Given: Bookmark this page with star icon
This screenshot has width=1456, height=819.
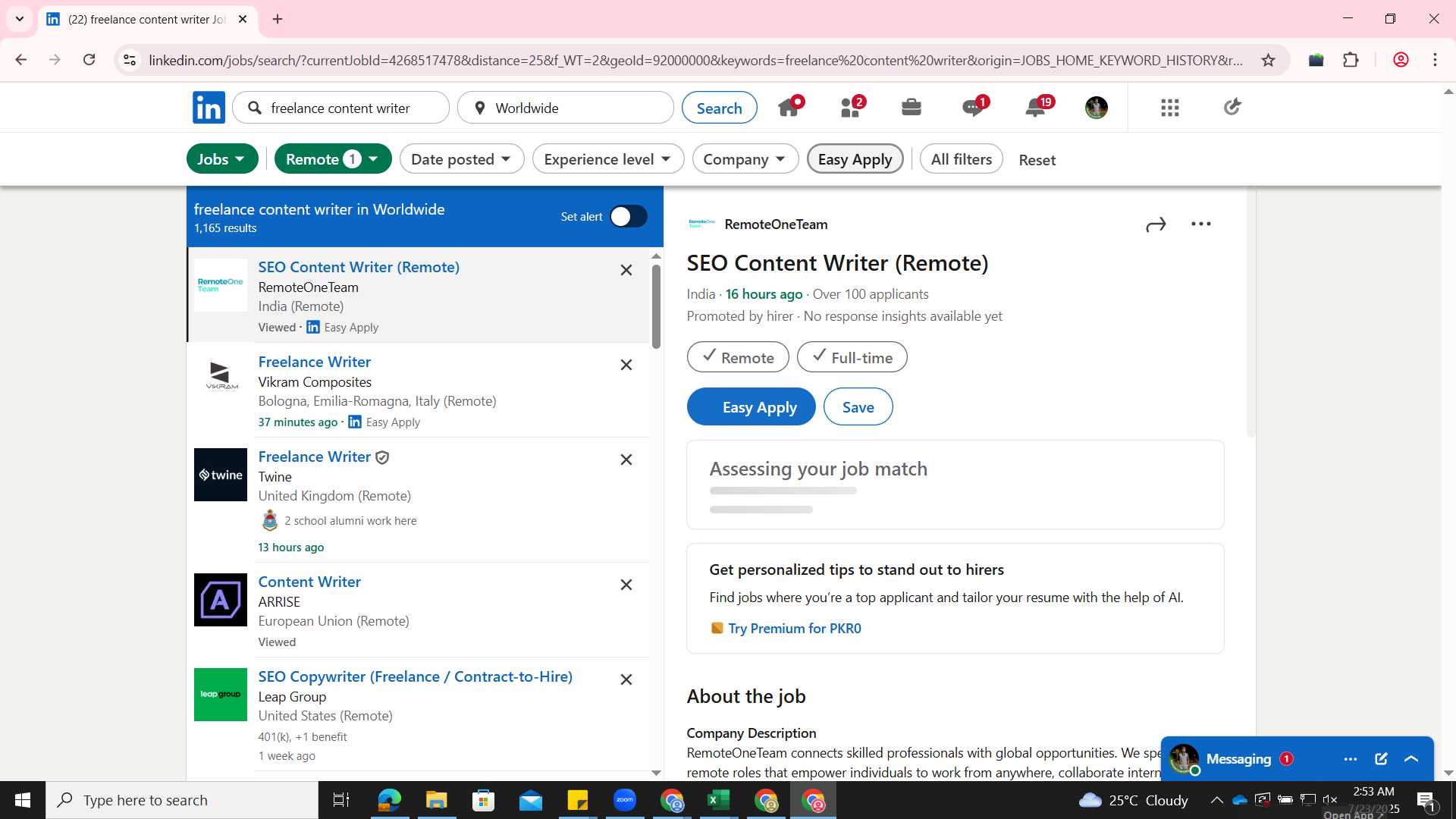Looking at the screenshot, I should 1268,60.
